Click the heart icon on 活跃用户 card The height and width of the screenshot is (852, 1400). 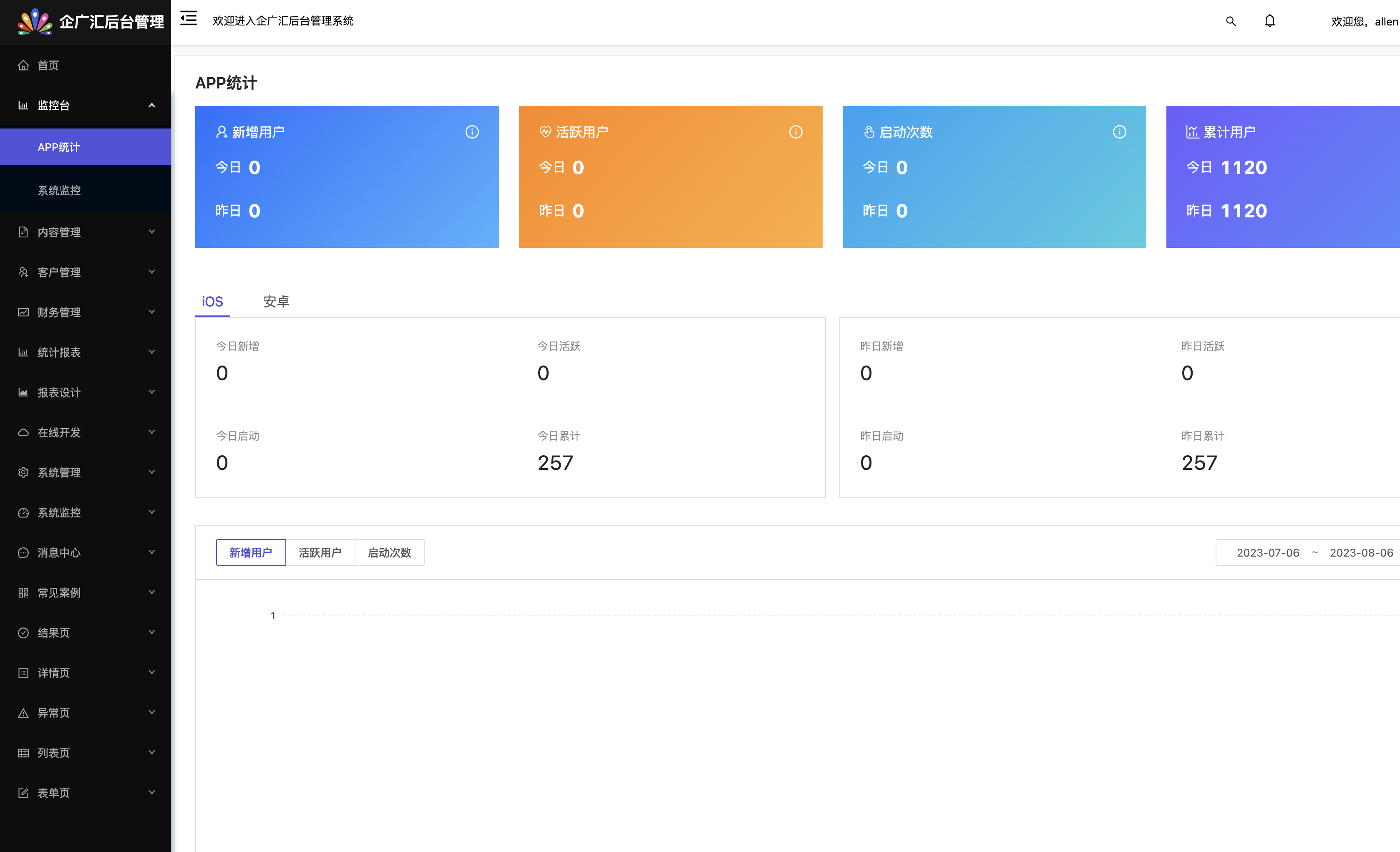click(546, 132)
